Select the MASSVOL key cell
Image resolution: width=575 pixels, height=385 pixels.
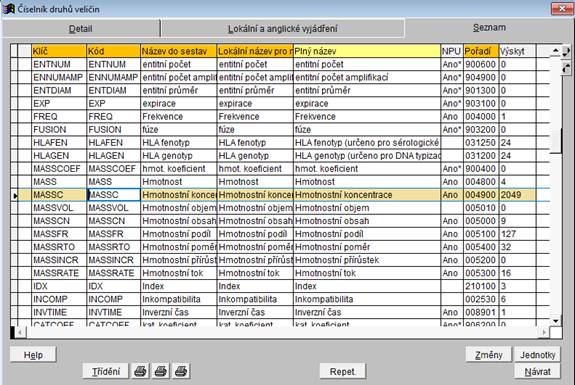point(59,208)
